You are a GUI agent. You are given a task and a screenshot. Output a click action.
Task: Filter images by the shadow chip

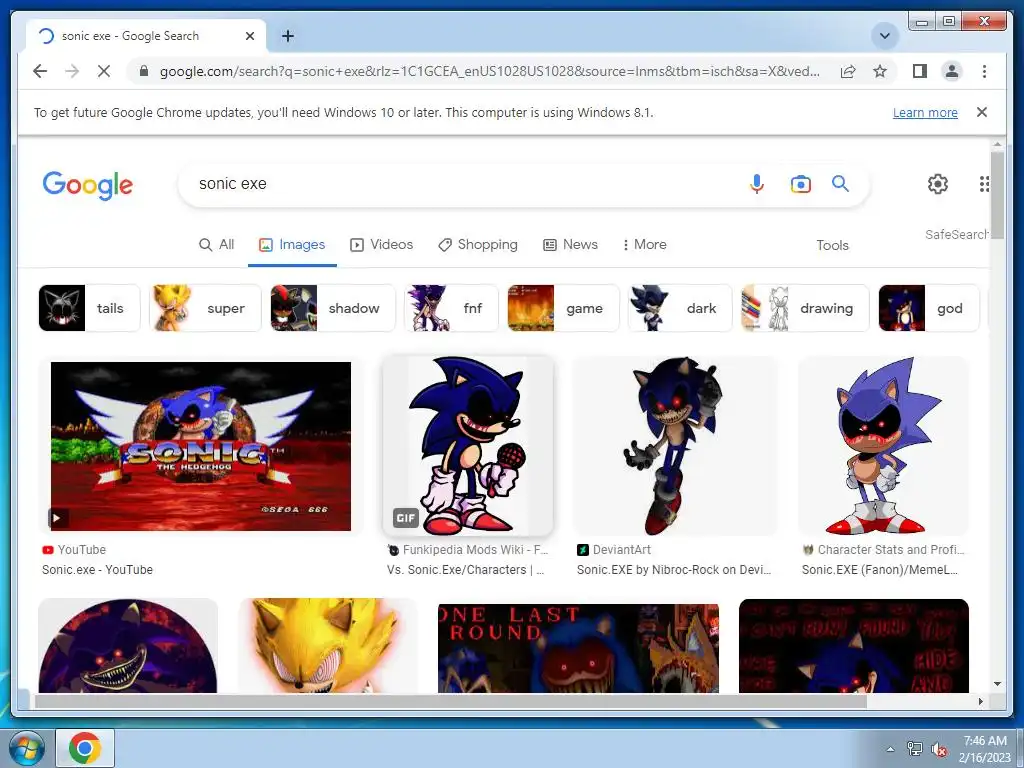coord(332,308)
